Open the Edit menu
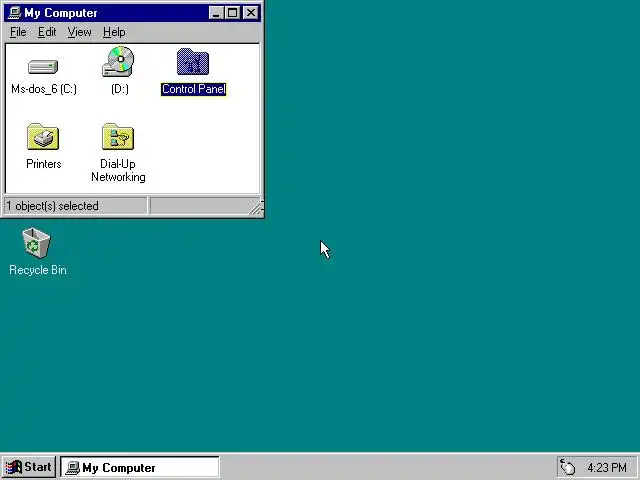This screenshot has height=480, width=640. point(47,32)
